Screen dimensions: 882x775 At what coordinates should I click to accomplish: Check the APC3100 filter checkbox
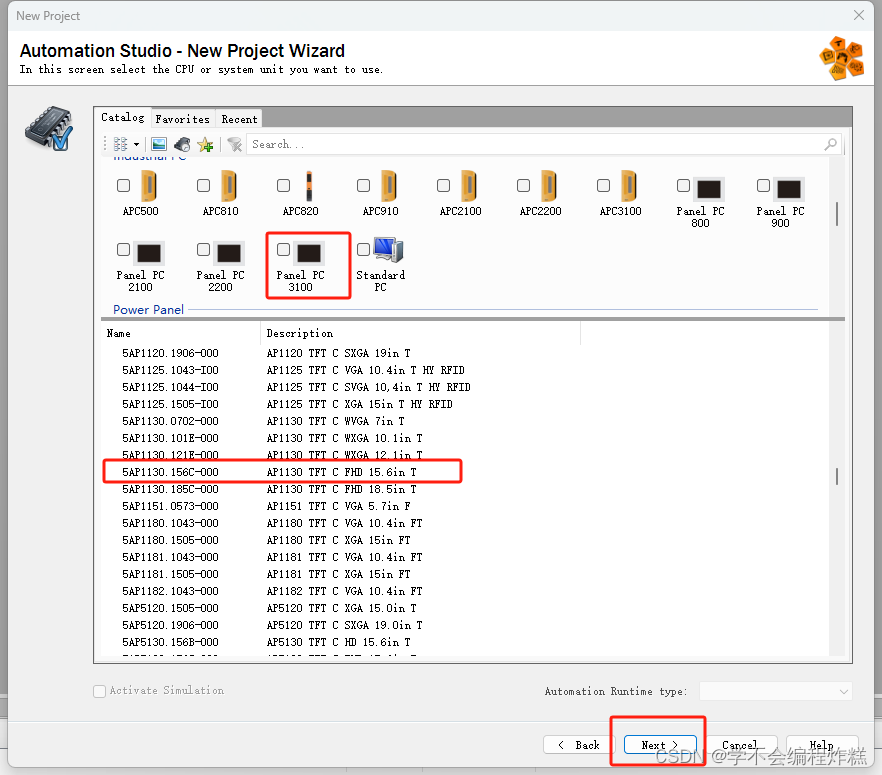603,185
